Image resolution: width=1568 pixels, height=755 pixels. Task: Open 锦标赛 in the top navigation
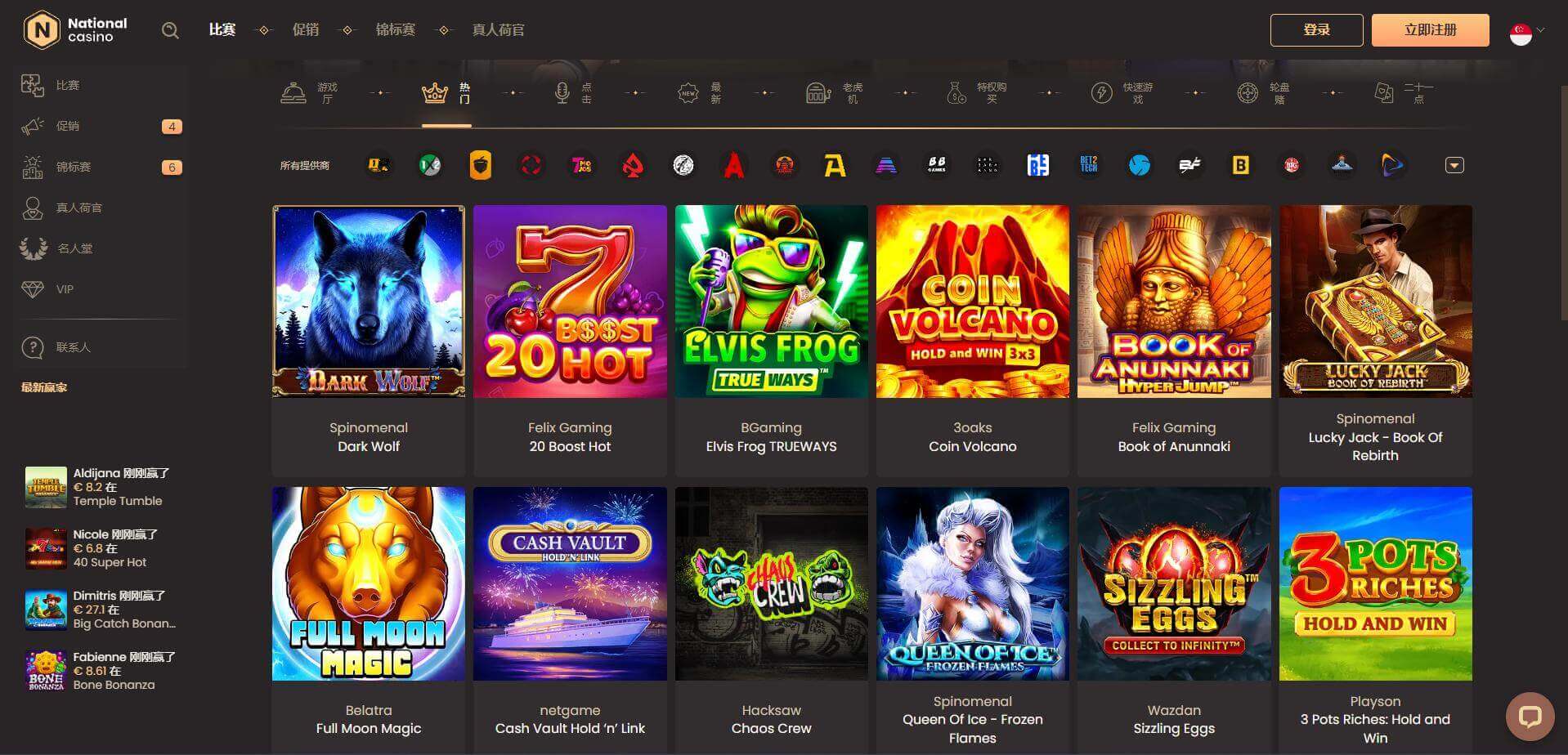395,30
